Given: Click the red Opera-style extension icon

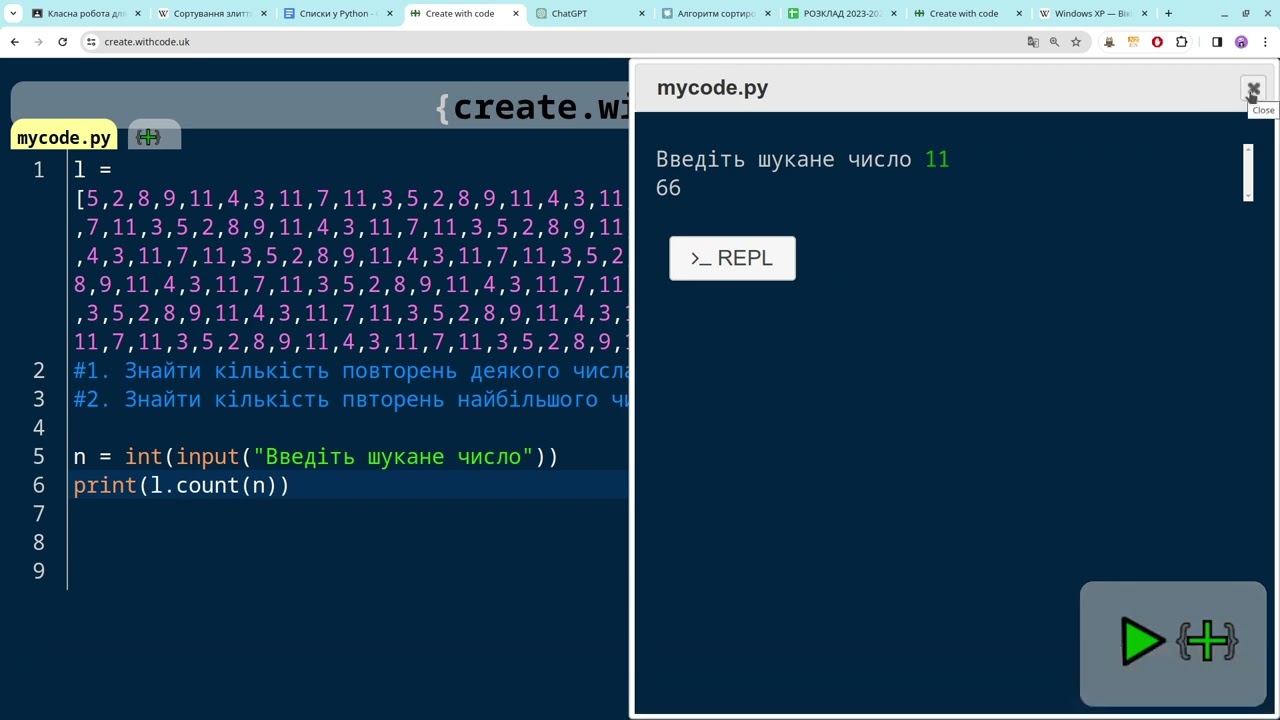Looking at the screenshot, I should point(1157,42).
